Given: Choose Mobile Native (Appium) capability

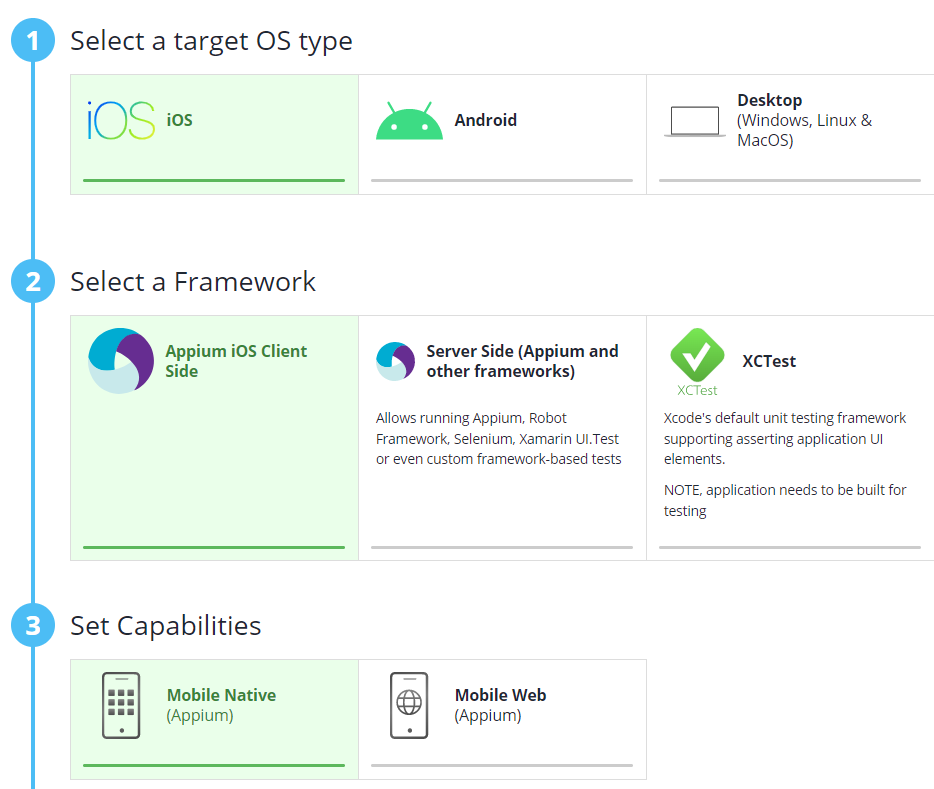Looking at the screenshot, I should [x=221, y=705].
